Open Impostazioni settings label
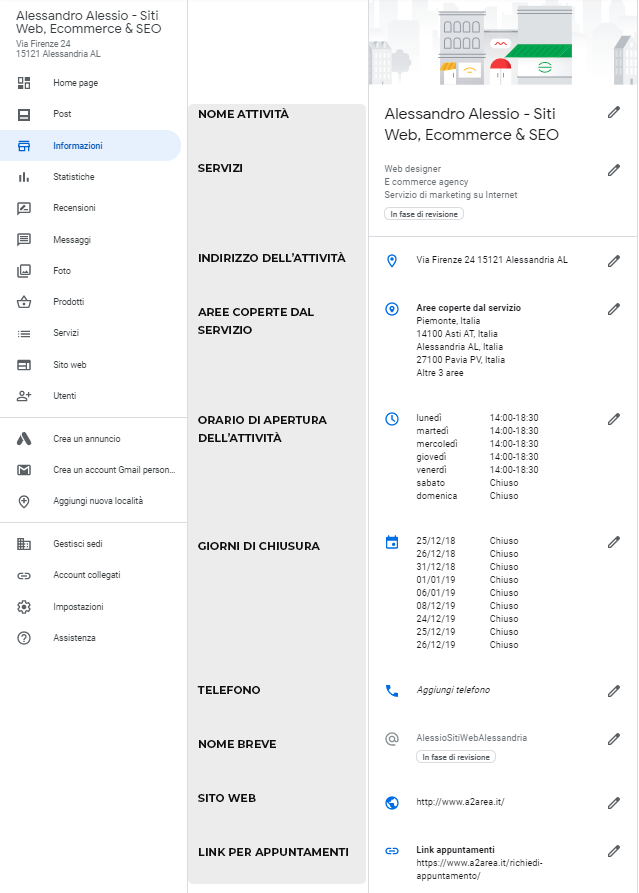 [x=78, y=607]
